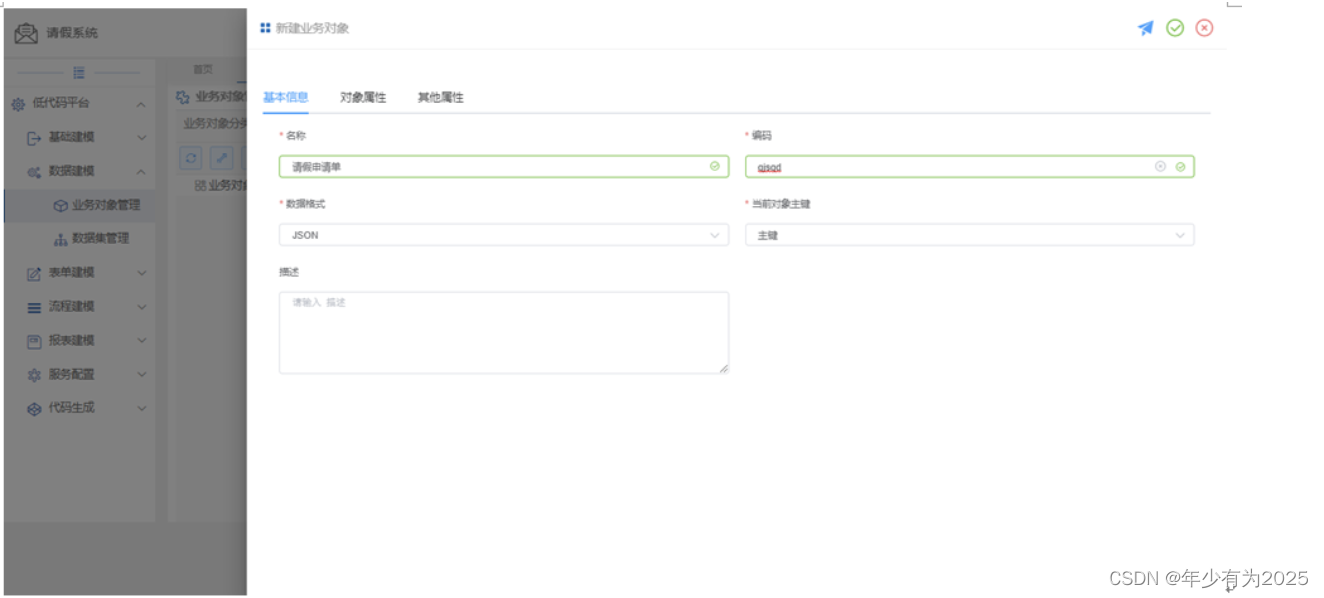
Task: Open the 当前对象主键 dropdown
Action: pyautogui.click(x=970, y=235)
